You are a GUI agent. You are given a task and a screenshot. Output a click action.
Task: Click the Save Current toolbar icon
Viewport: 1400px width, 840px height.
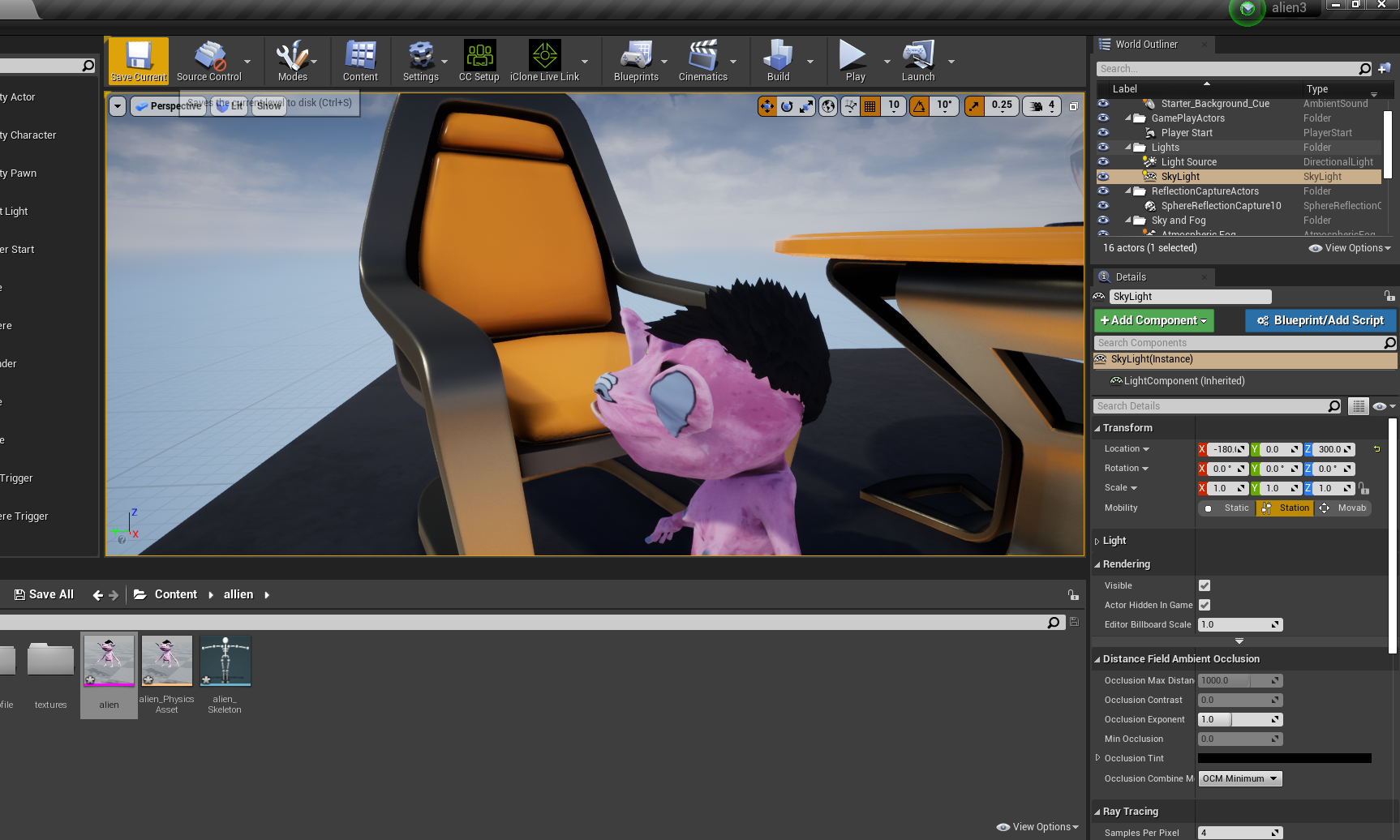click(139, 60)
